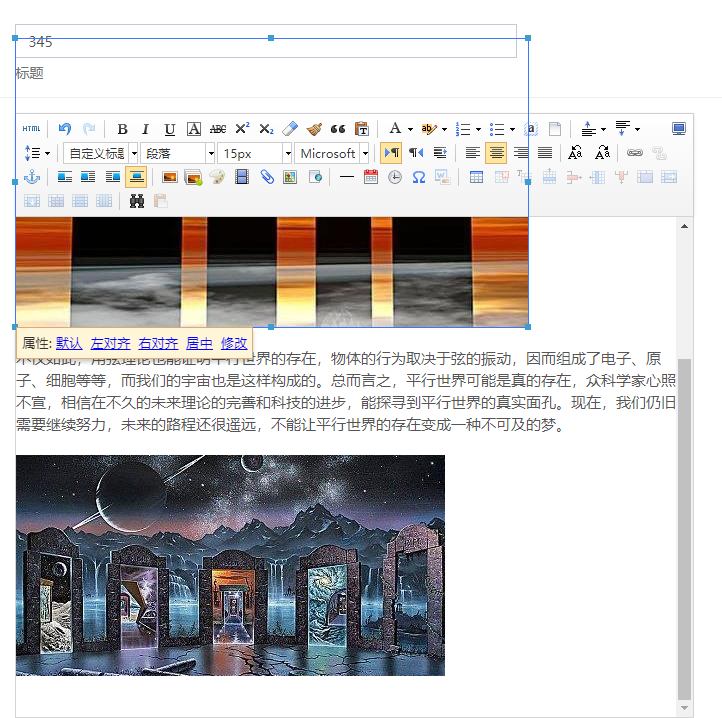Toggle strikethrough formatting
The height and width of the screenshot is (718, 722).
point(218,129)
